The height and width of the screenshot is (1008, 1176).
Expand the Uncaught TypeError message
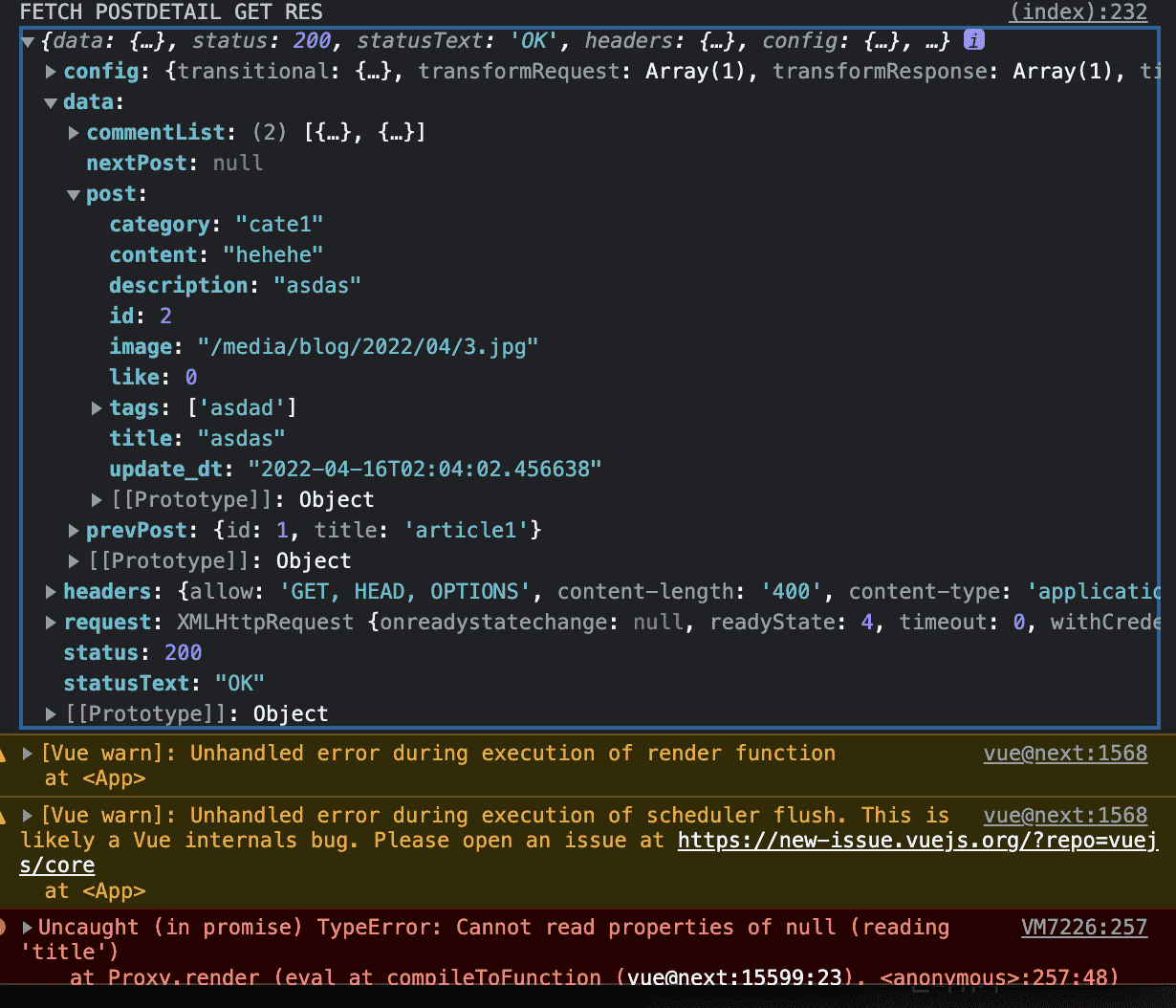(x=28, y=928)
